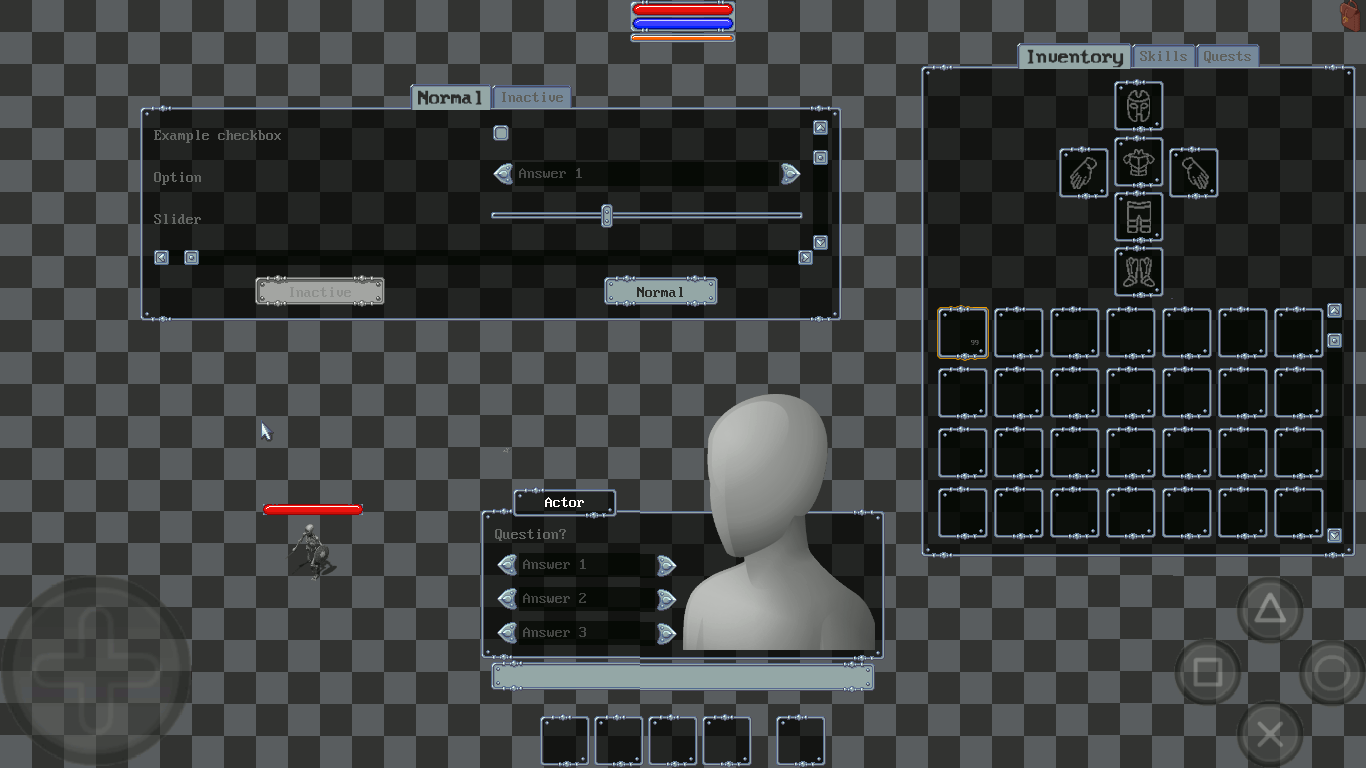Select the boots equipment slot
The width and height of the screenshot is (1366, 768).
1138,271
